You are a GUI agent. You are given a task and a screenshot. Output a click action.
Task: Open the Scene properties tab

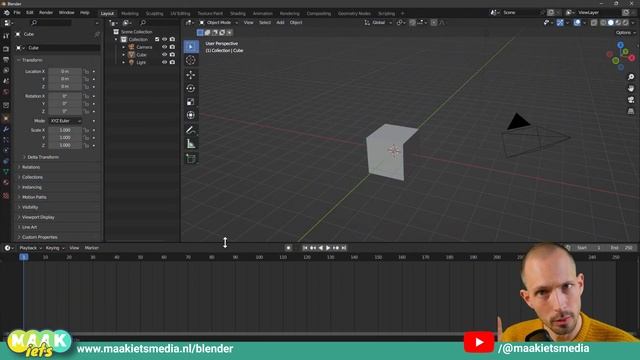click(6, 81)
